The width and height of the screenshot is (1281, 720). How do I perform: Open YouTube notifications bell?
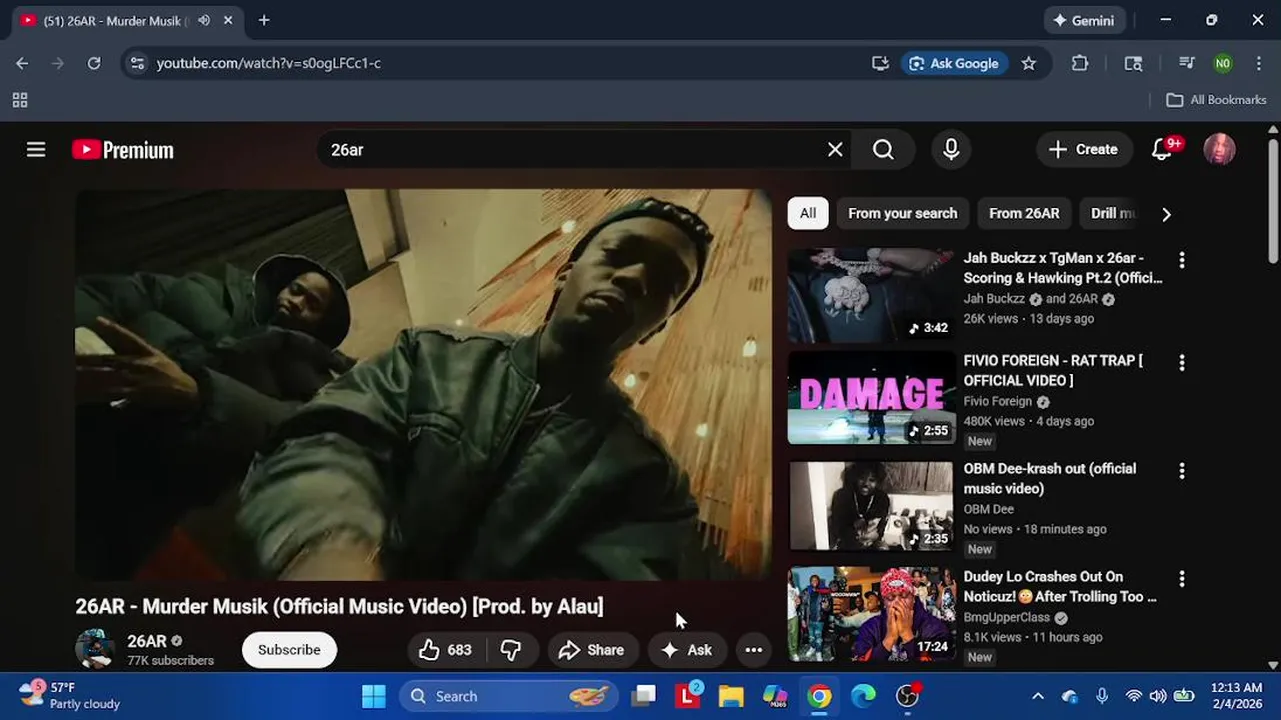[1162, 150]
